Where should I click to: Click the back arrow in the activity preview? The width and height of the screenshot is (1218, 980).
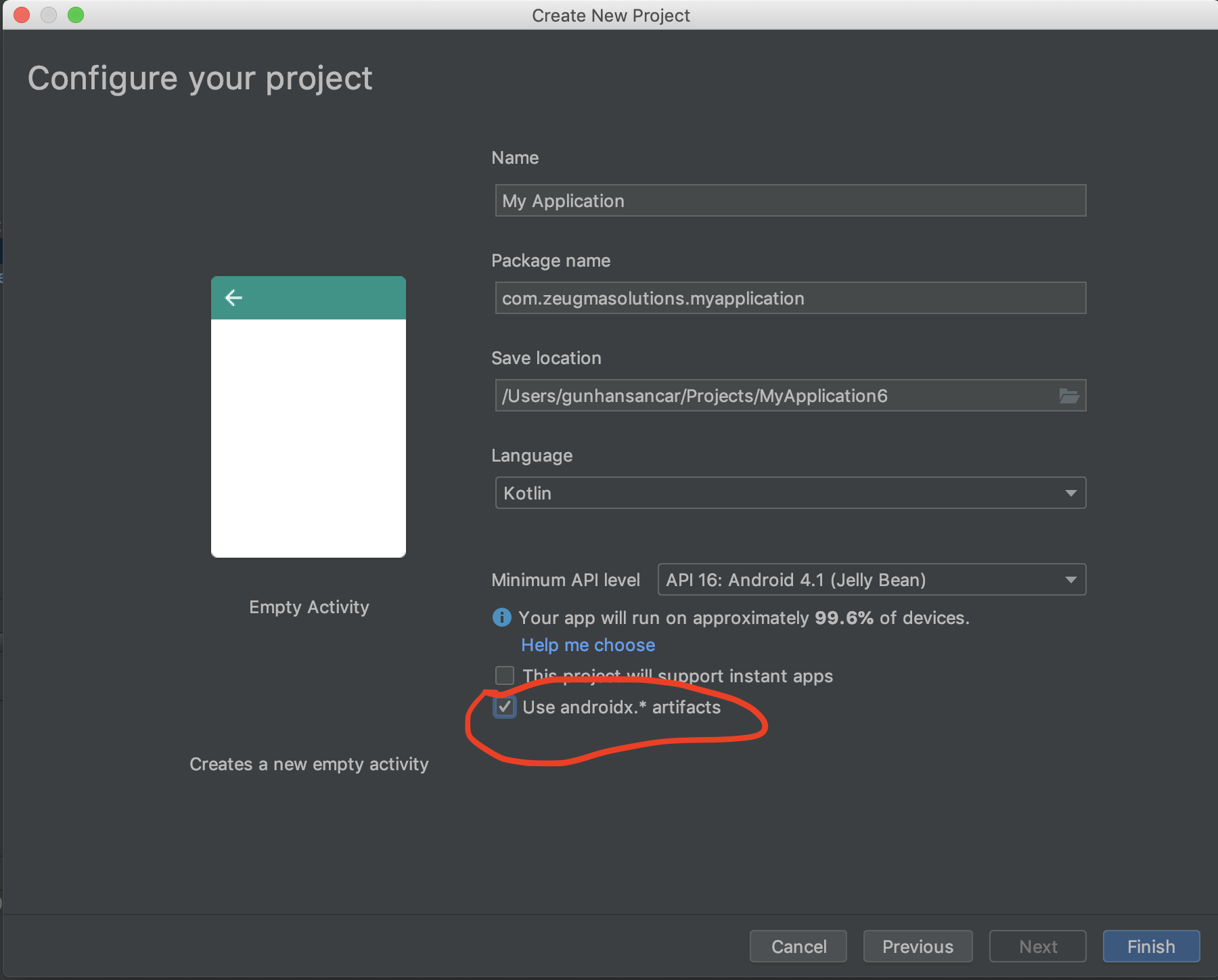coord(233,297)
